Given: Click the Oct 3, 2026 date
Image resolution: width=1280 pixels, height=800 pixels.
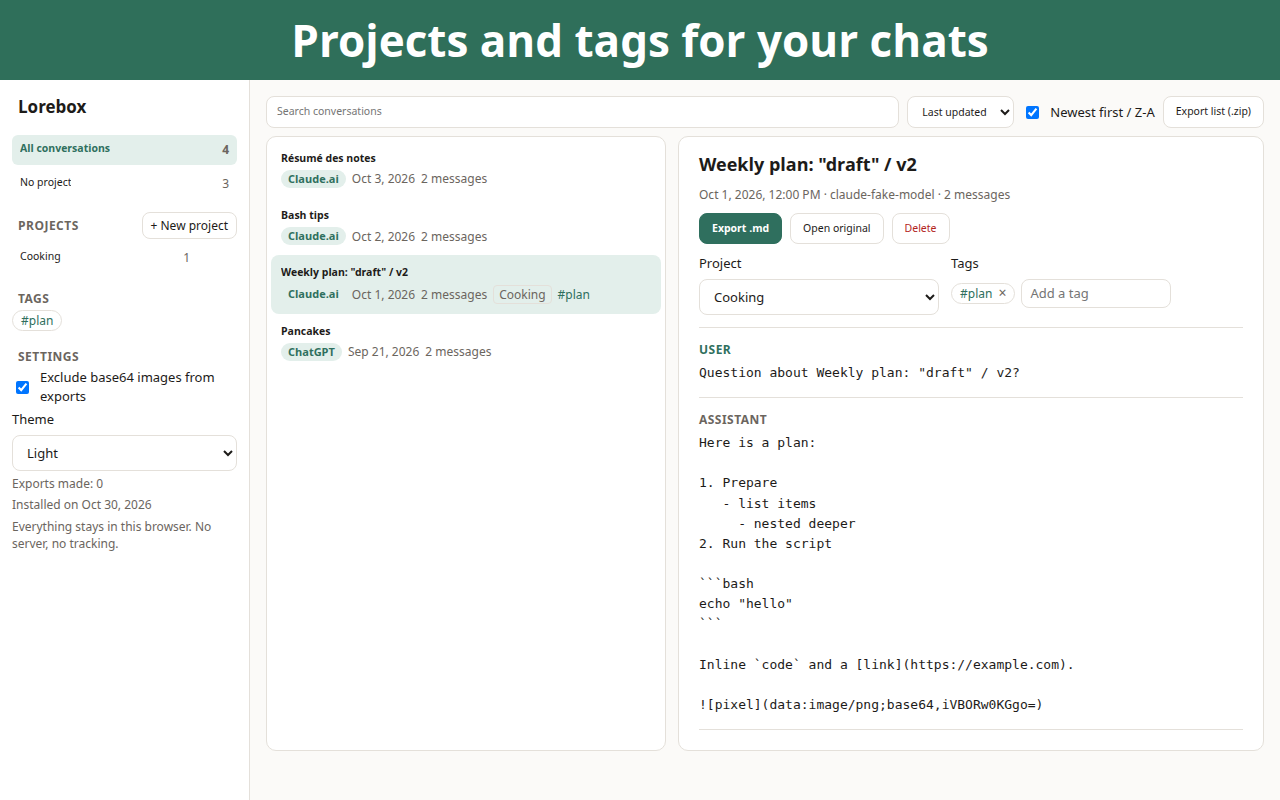Looking at the screenshot, I should click(383, 179).
